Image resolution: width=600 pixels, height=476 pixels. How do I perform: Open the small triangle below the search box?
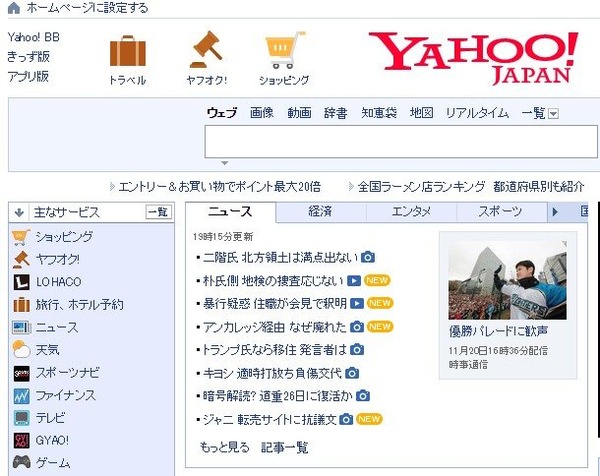(x=225, y=163)
